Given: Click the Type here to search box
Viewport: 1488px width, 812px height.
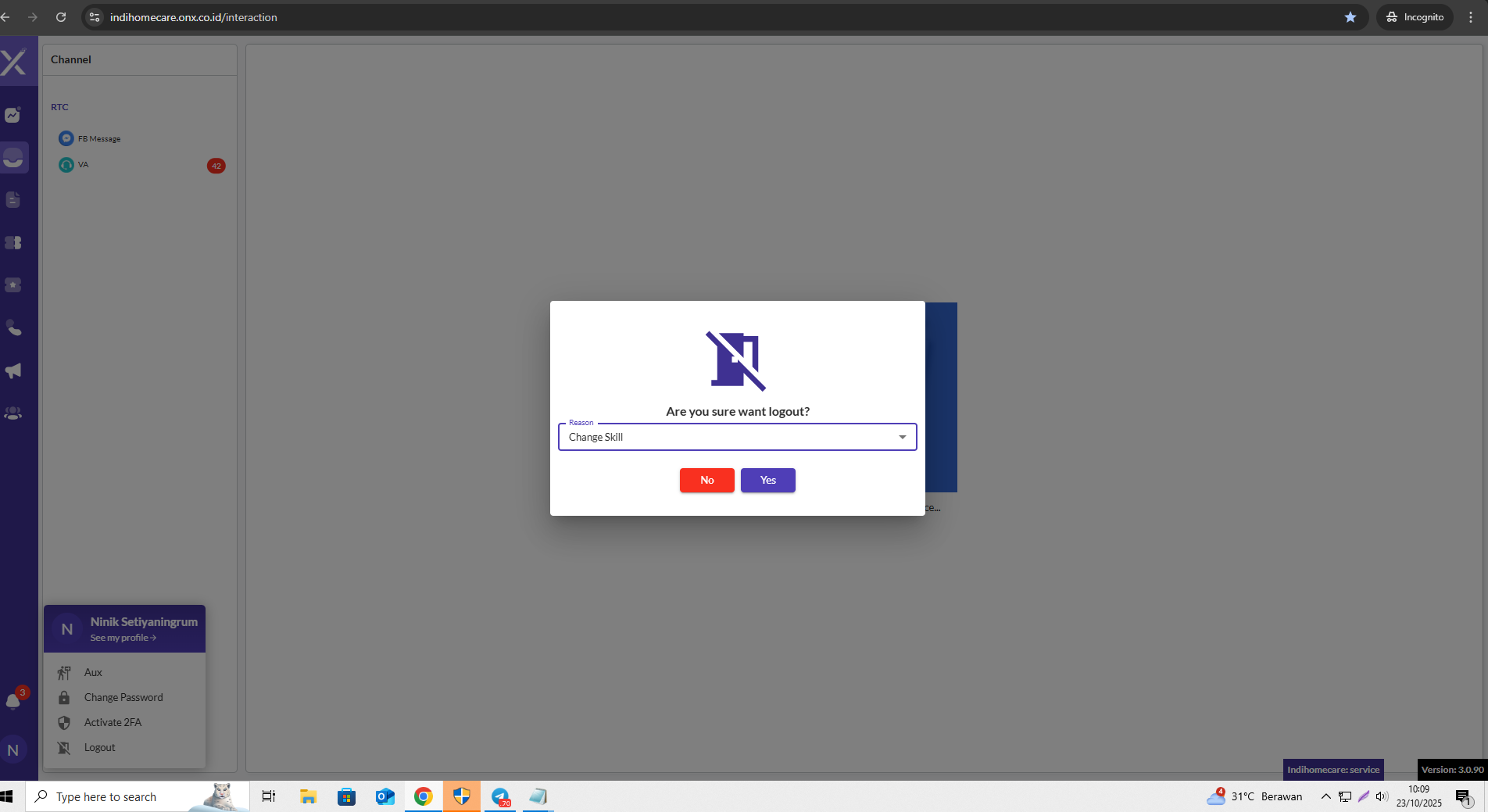Looking at the screenshot, I should [138, 796].
